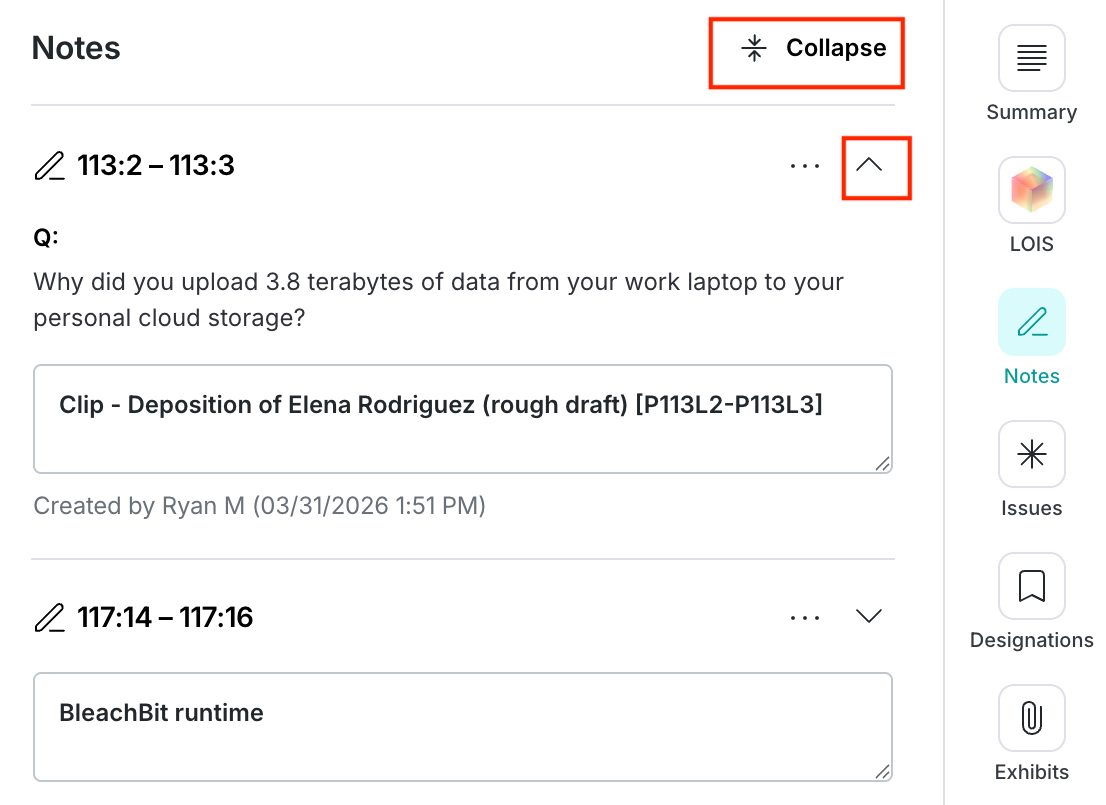Viewport: 1106px width, 805px height.
Task: Switch to the Designations tab label
Action: tap(1031, 640)
